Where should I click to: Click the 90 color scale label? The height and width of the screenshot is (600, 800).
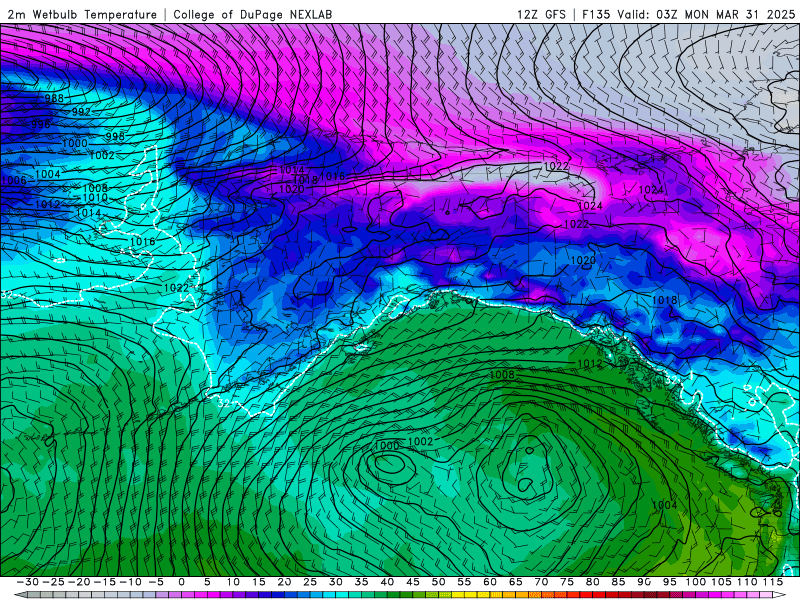point(644,582)
